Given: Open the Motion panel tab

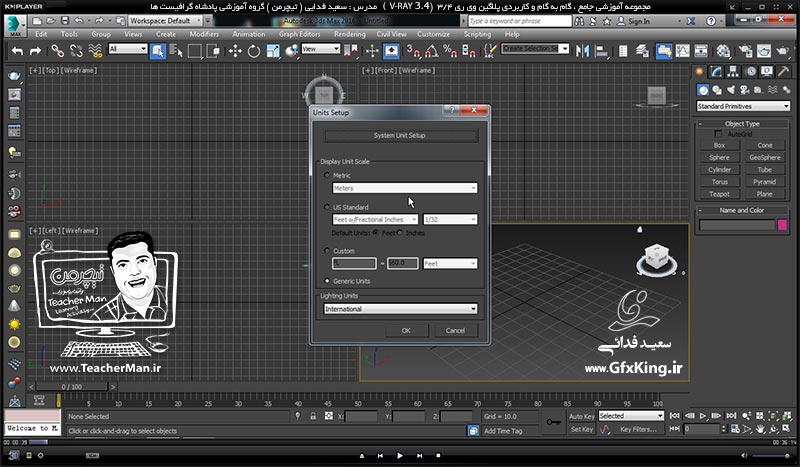Looking at the screenshot, I should (751, 72).
